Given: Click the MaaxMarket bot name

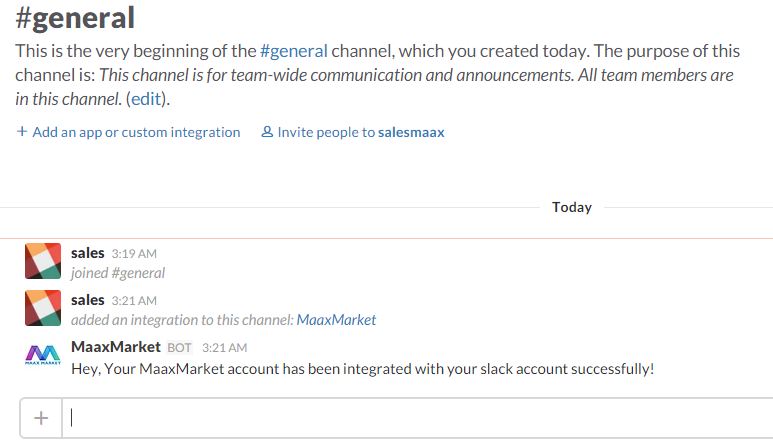Looking at the screenshot, I should tap(116, 347).
